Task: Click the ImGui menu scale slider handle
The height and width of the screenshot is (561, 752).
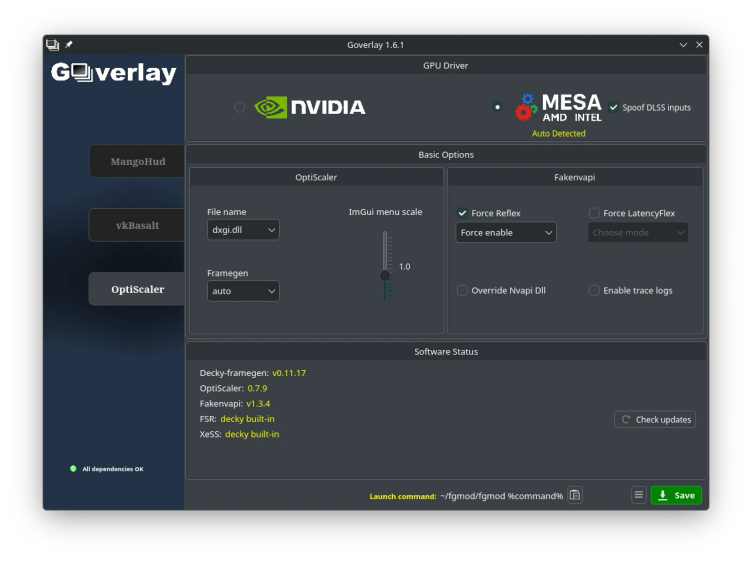Action: [x=385, y=275]
